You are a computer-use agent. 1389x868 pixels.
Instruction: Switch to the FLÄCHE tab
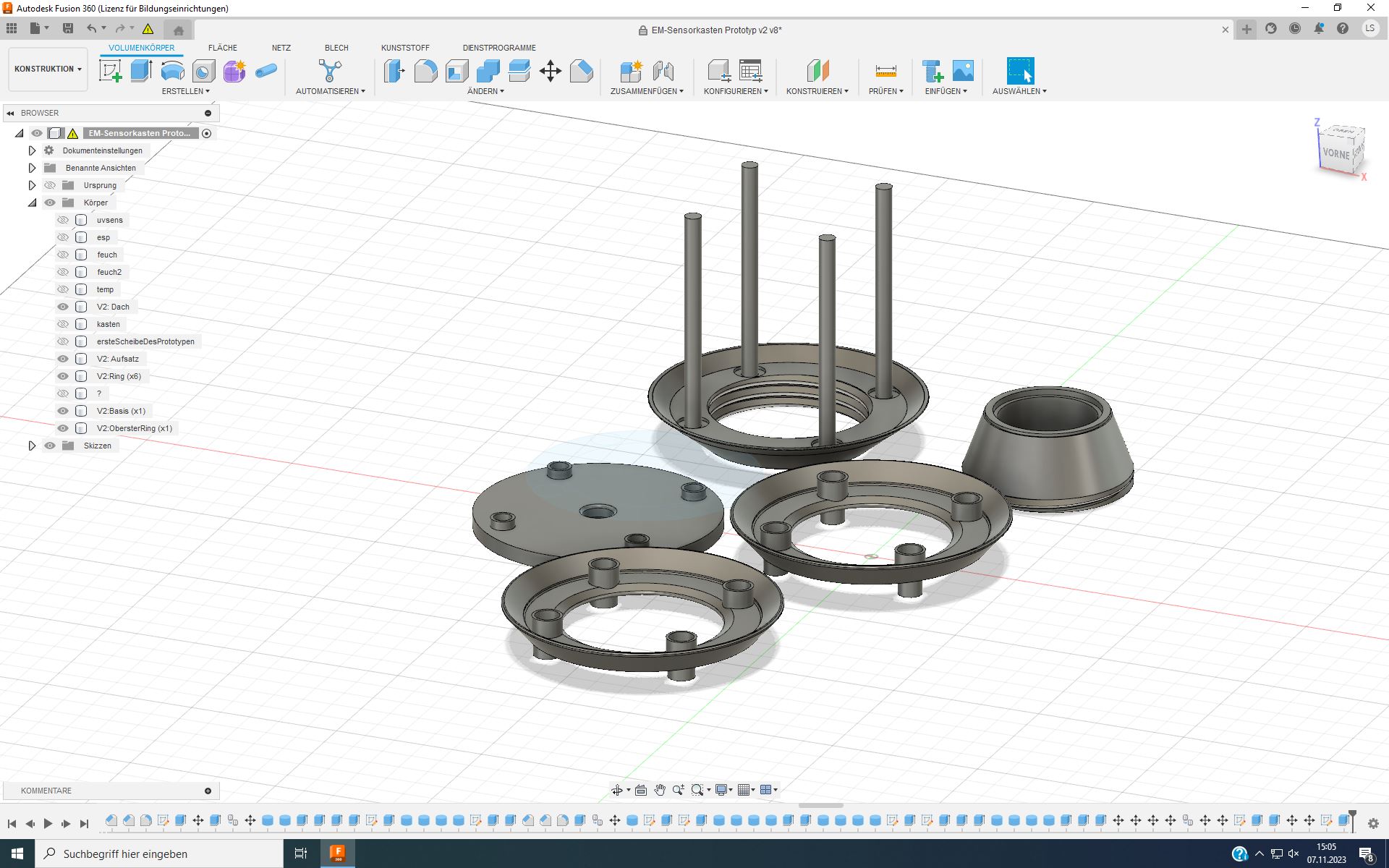(x=222, y=48)
